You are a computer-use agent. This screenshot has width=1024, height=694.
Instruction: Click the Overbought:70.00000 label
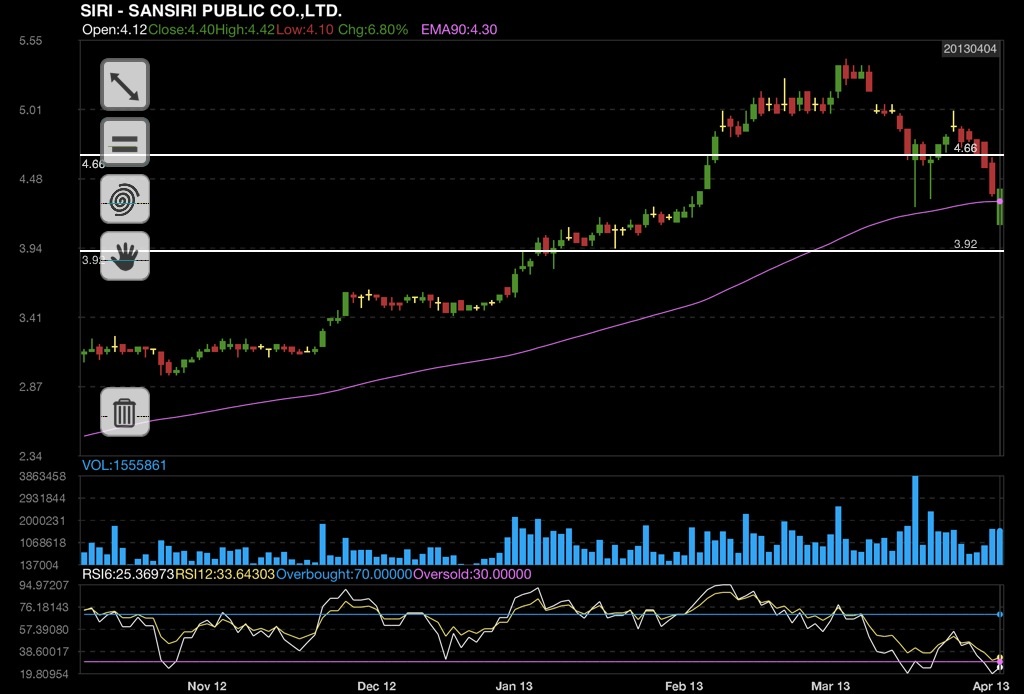click(345, 575)
